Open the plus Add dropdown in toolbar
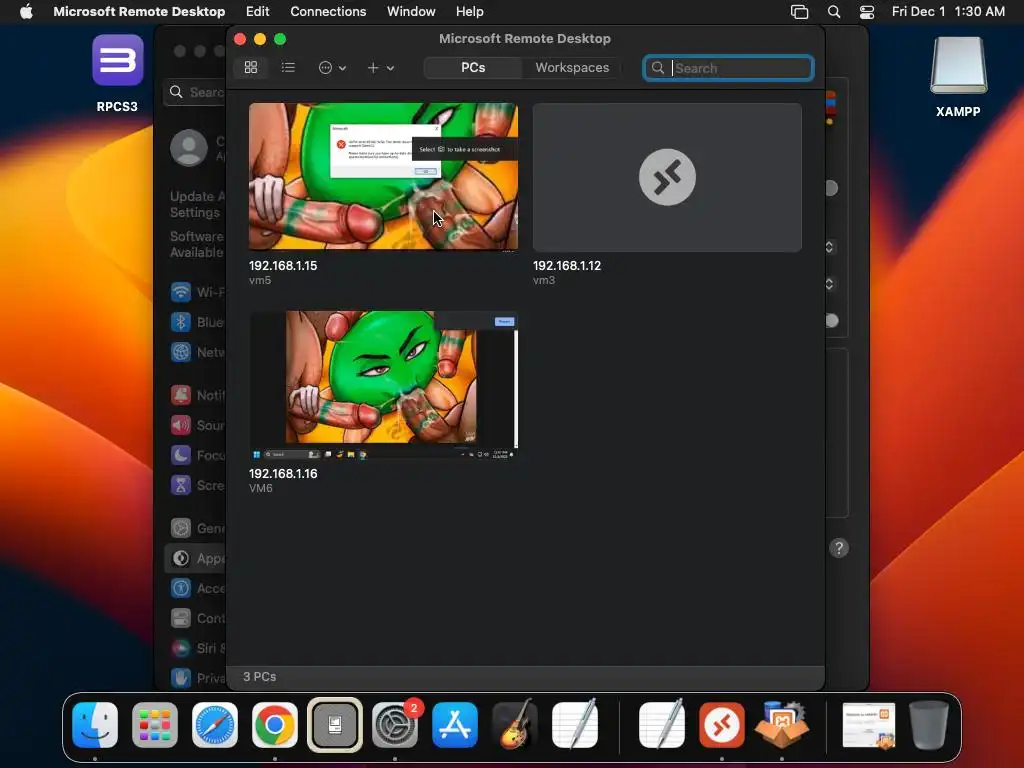Screen dimensions: 1024x768 (380, 67)
